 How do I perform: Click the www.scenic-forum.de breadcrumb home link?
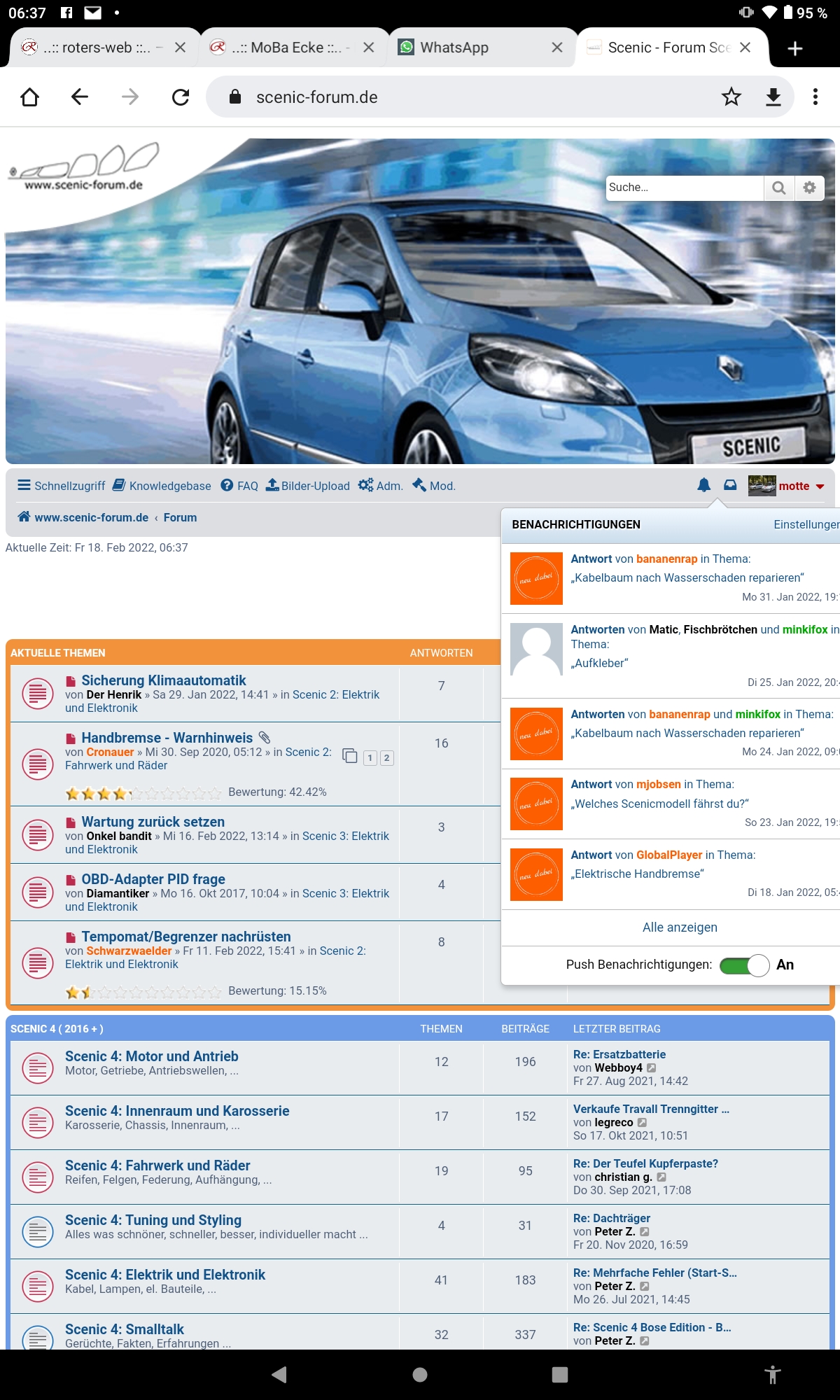tap(83, 517)
